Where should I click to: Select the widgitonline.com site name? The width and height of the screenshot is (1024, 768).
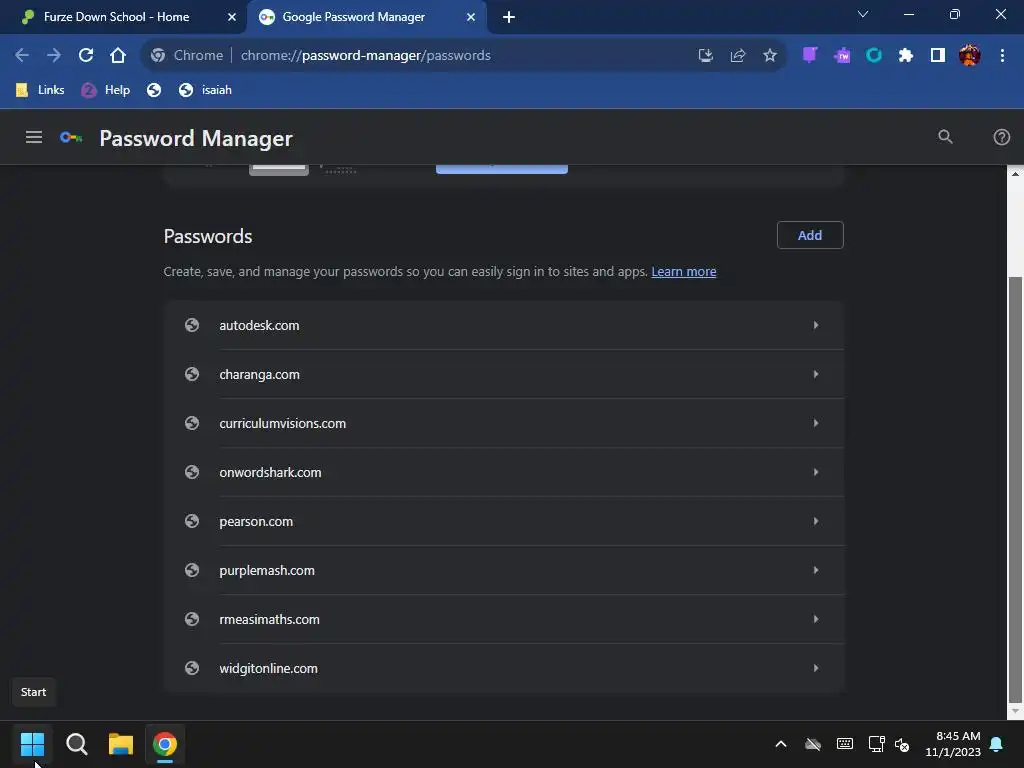point(268,668)
